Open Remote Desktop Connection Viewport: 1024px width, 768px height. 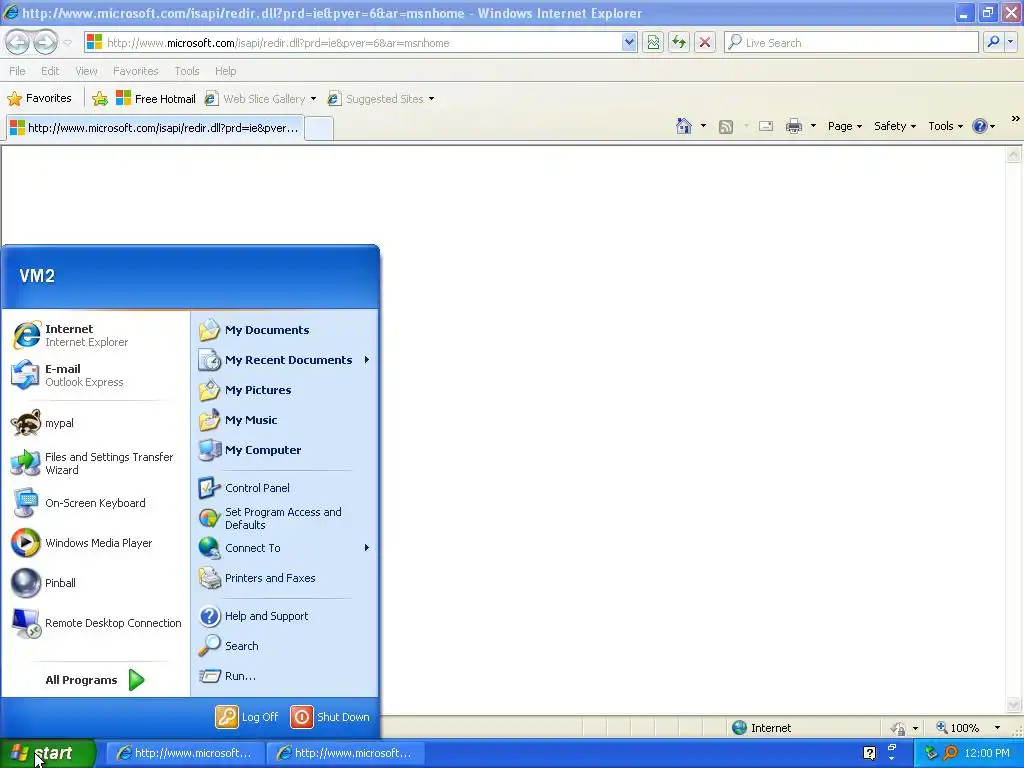95,623
